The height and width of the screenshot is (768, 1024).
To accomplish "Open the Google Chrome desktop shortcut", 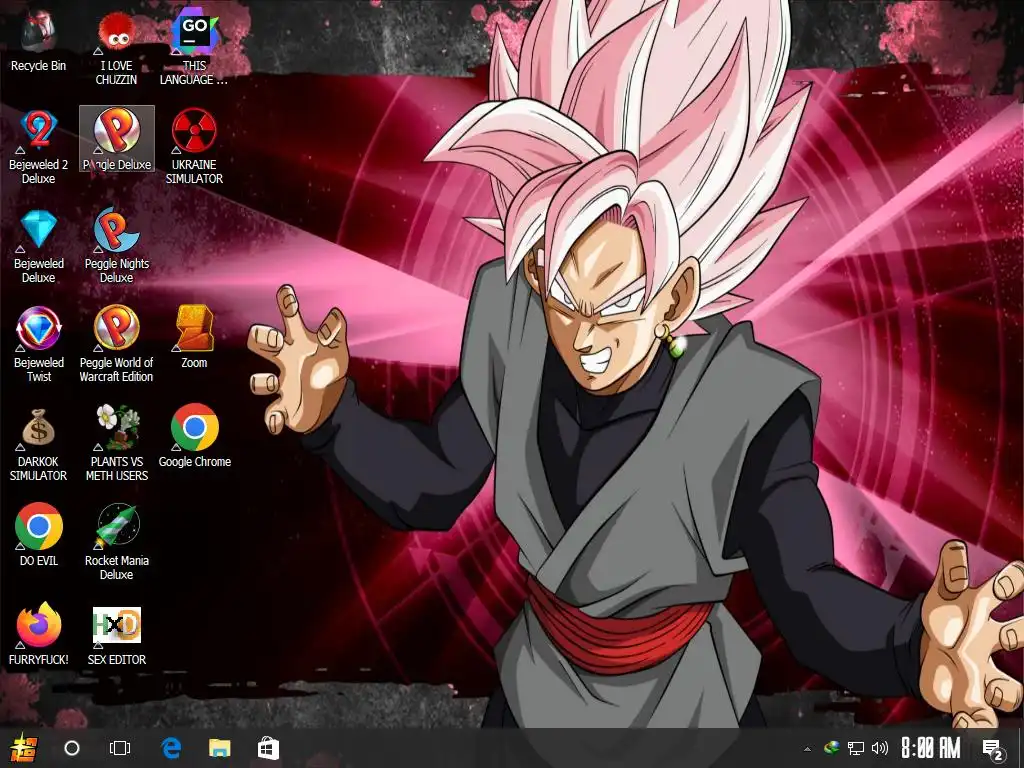I will [x=194, y=436].
